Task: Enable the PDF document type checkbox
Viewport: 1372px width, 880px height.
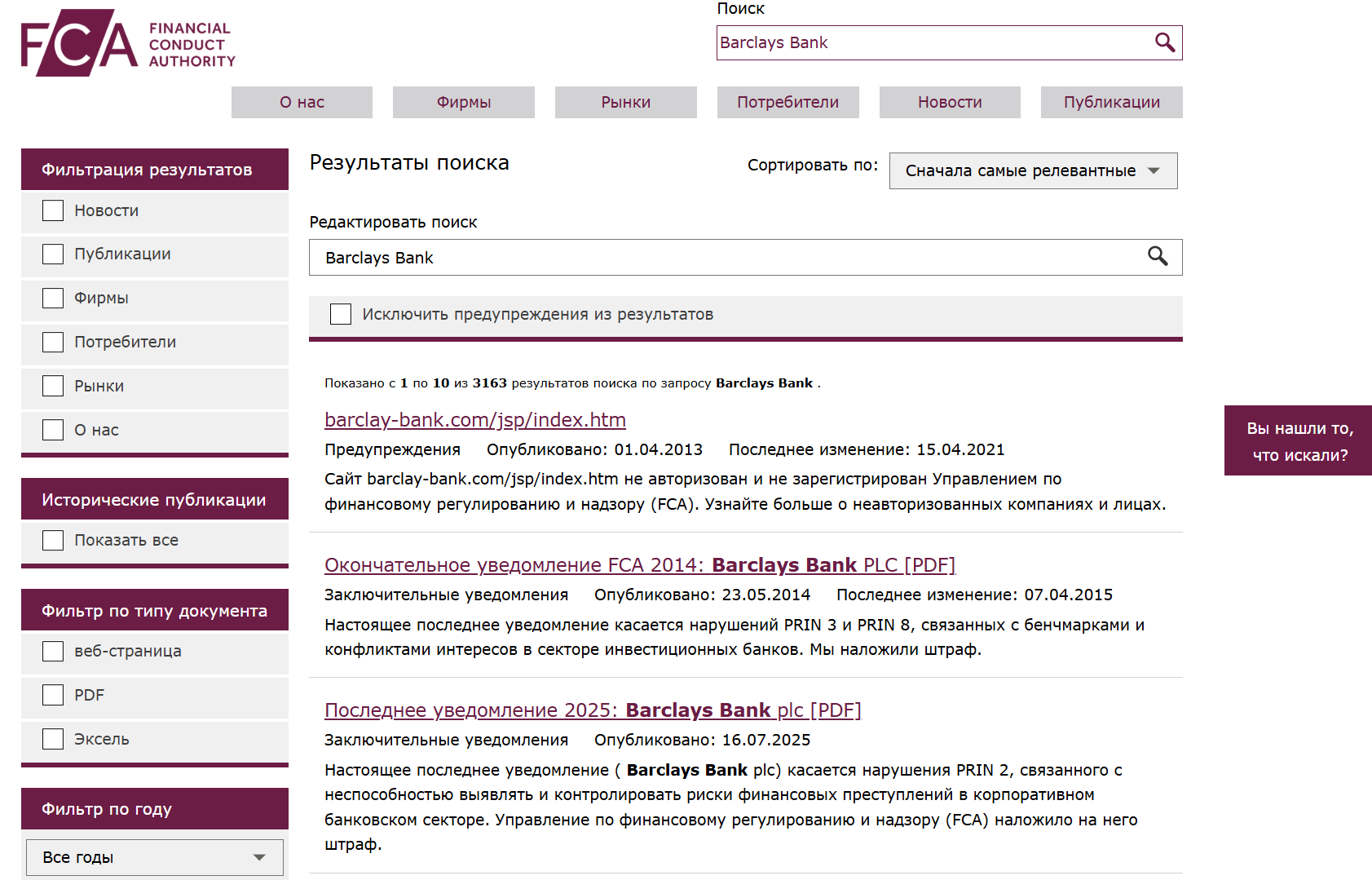Action: 53,695
